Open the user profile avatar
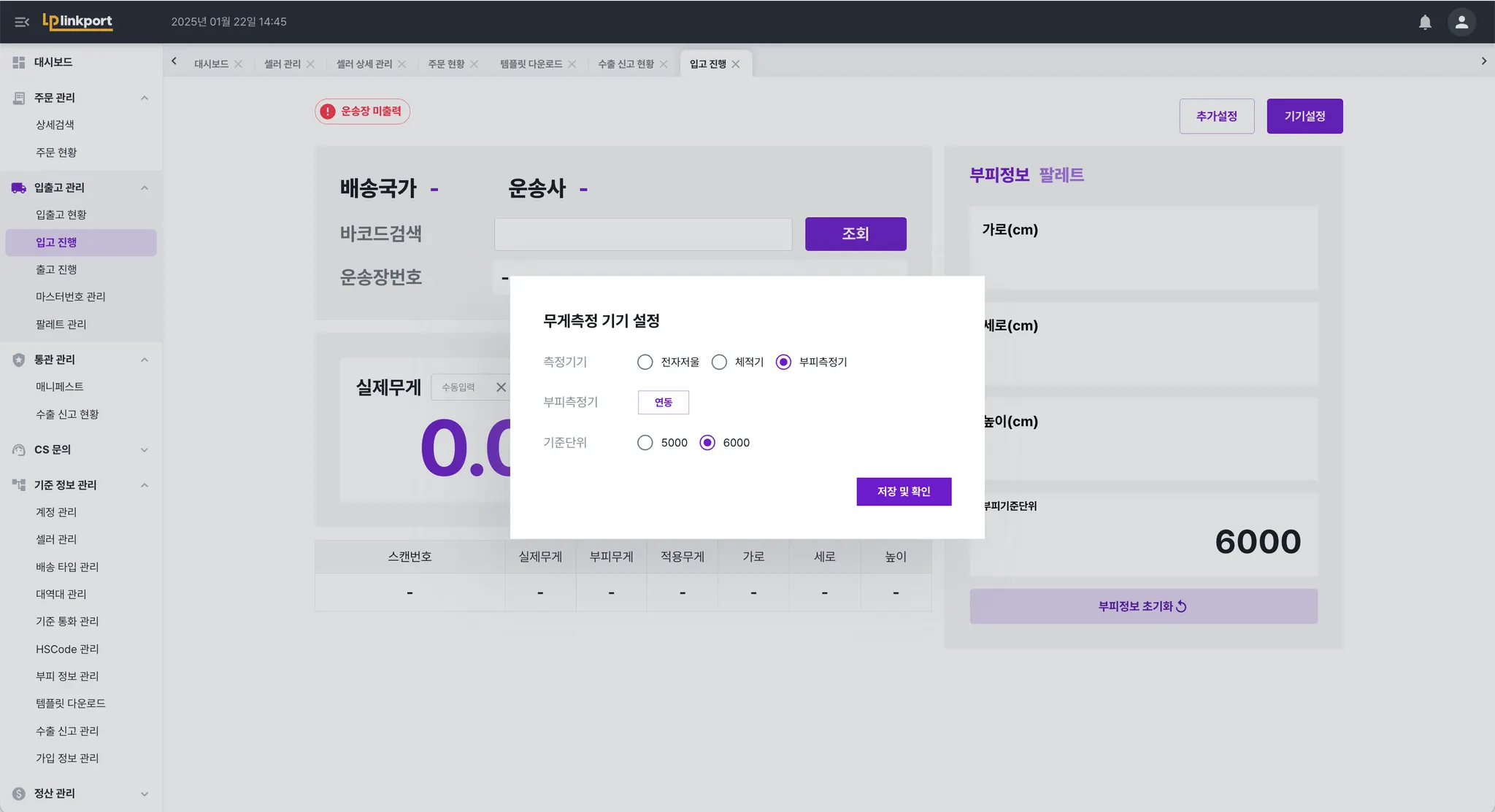The height and width of the screenshot is (812, 1495). (x=1461, y=22)
